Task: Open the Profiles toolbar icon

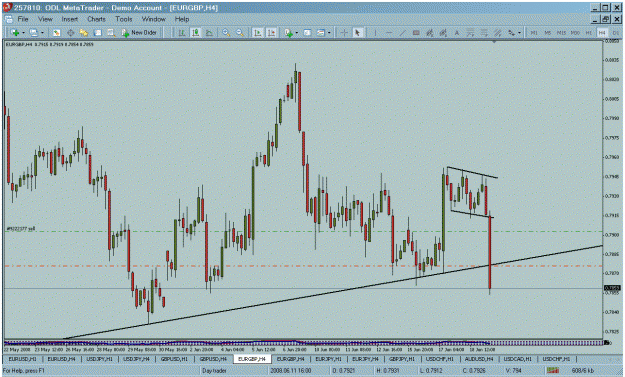Action: click(x=34, y=33)
